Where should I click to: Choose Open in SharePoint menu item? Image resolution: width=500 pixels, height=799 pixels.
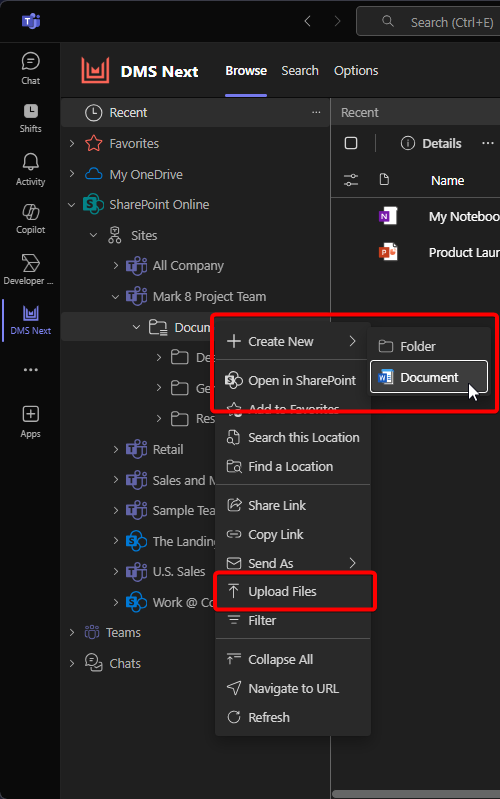point(293,380)
